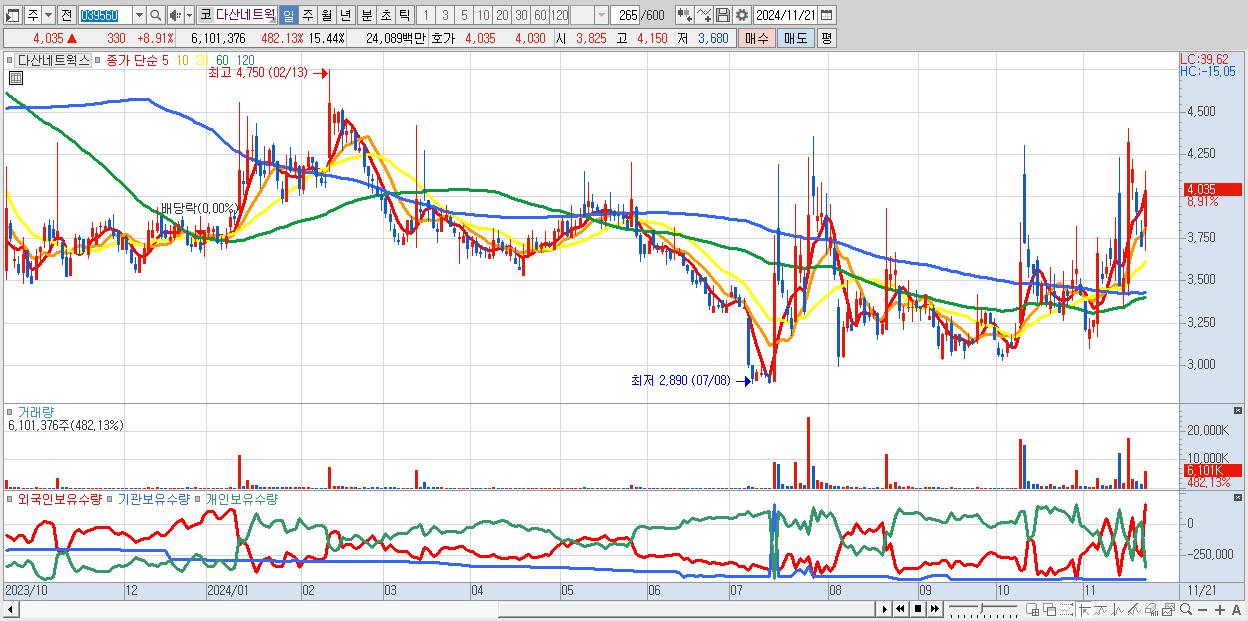Select the 틱 tick period button
Image resolution: width=1248 pixels, height=621 pixels.
[x=404, y=15]
